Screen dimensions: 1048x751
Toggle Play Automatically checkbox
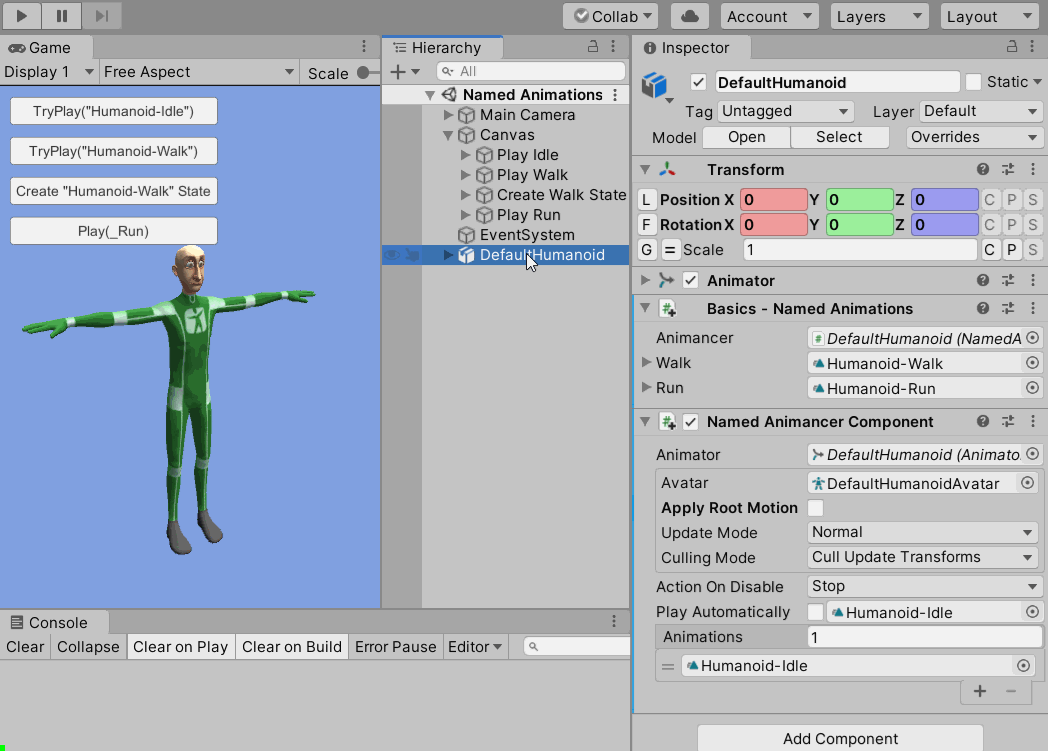(816, 612)
